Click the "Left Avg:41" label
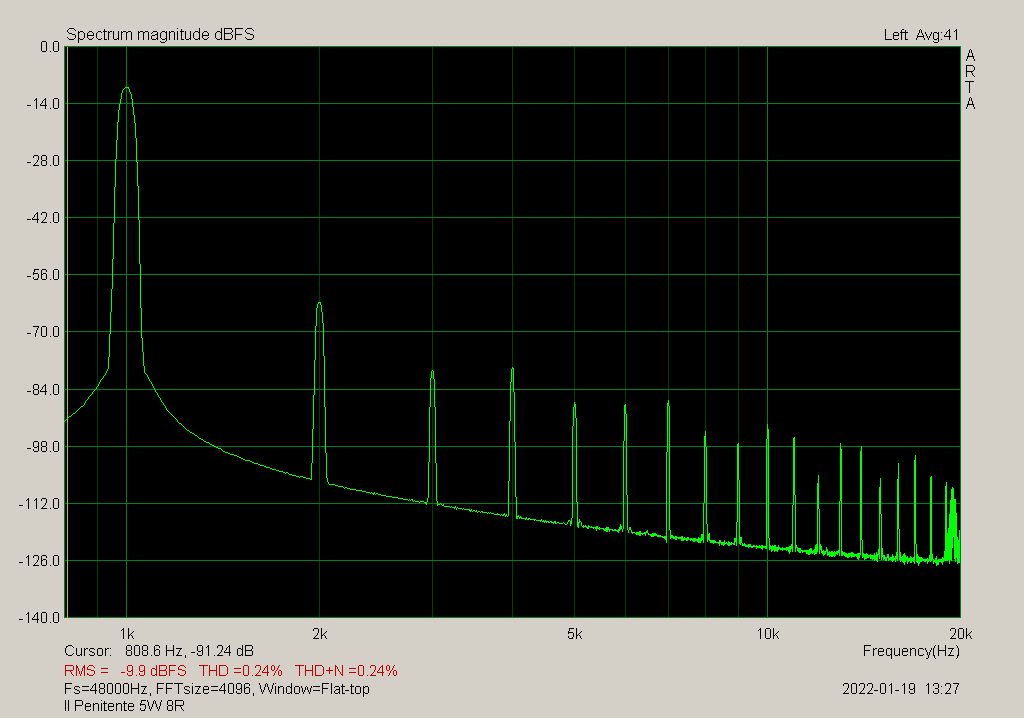Viewport: 1024px width, 718px height. [921, 35]
